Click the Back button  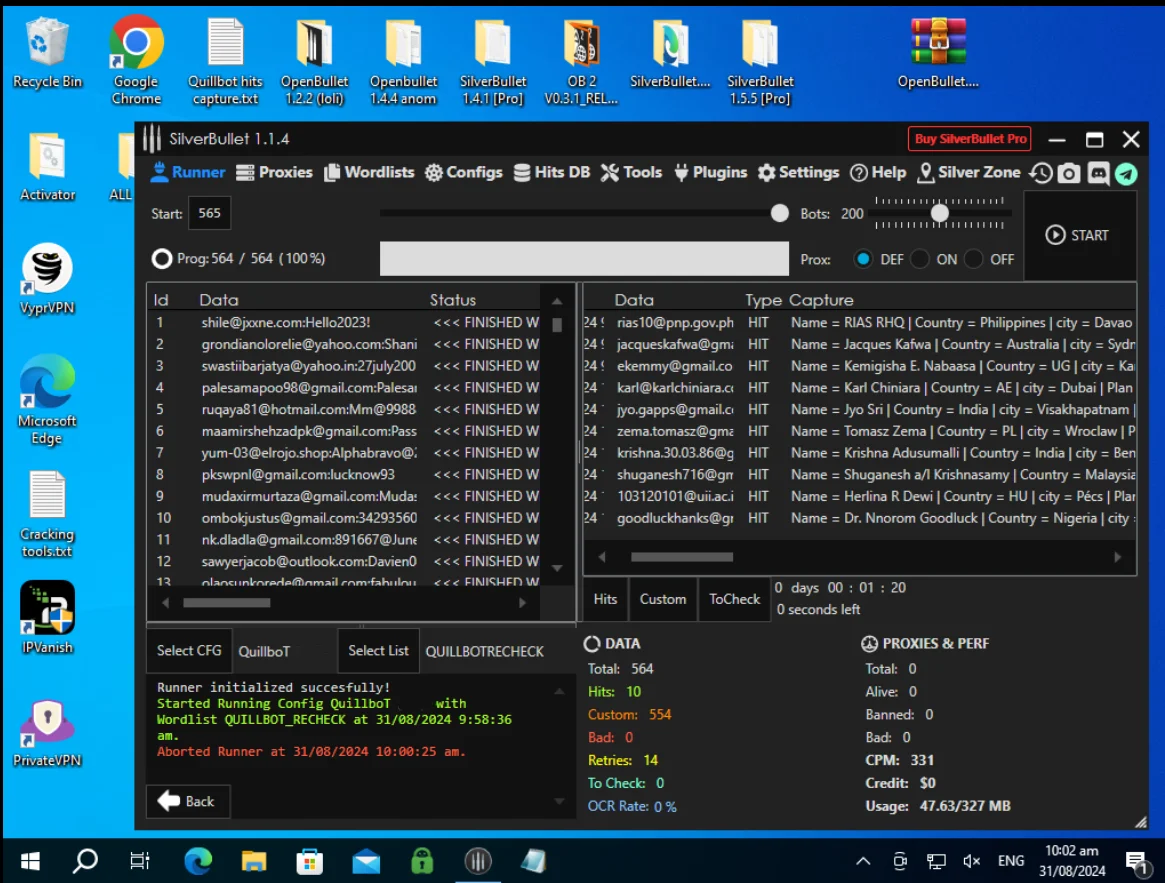(188, 801)
